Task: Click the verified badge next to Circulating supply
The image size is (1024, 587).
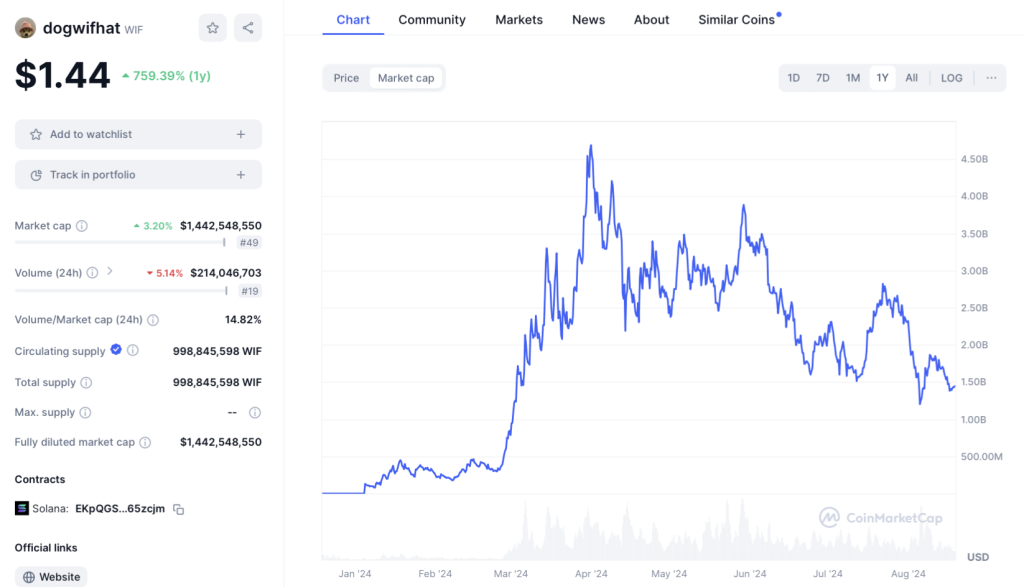Action: [116, 349]
